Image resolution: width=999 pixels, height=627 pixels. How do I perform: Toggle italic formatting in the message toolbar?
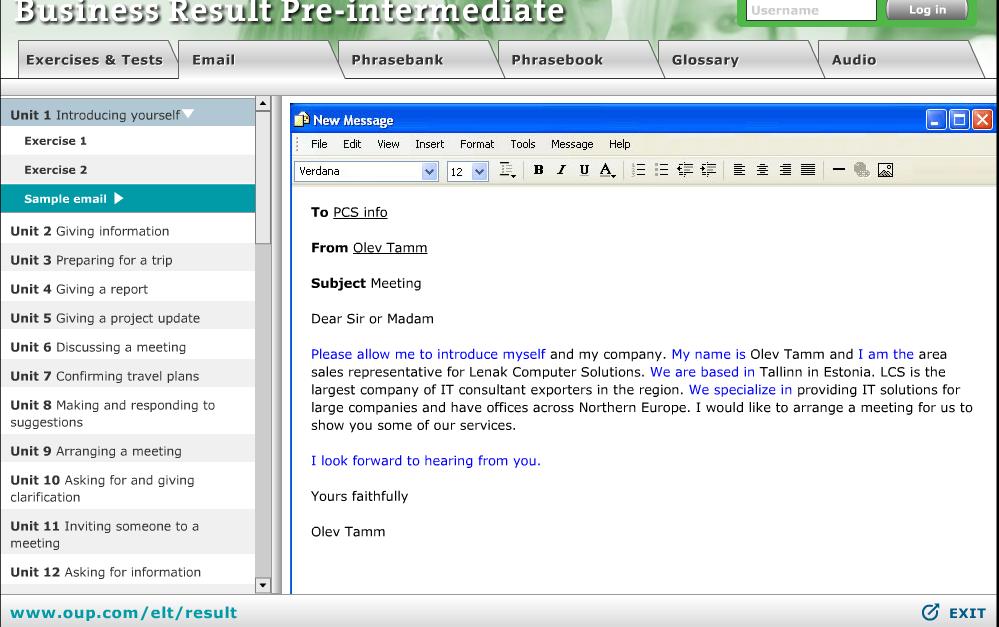[561, 170]
